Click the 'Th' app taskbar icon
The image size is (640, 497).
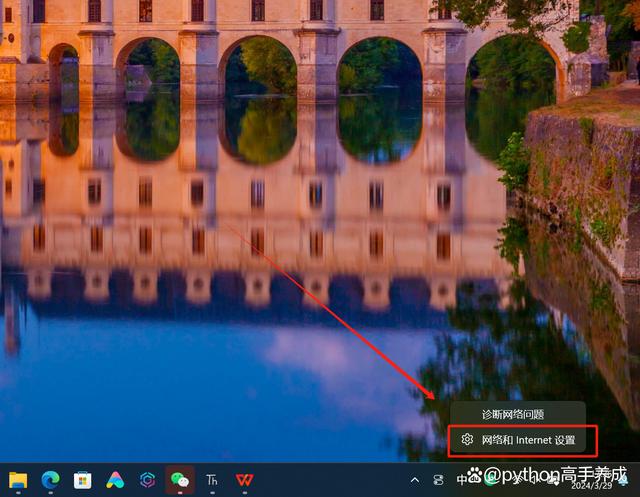point(212,480)
